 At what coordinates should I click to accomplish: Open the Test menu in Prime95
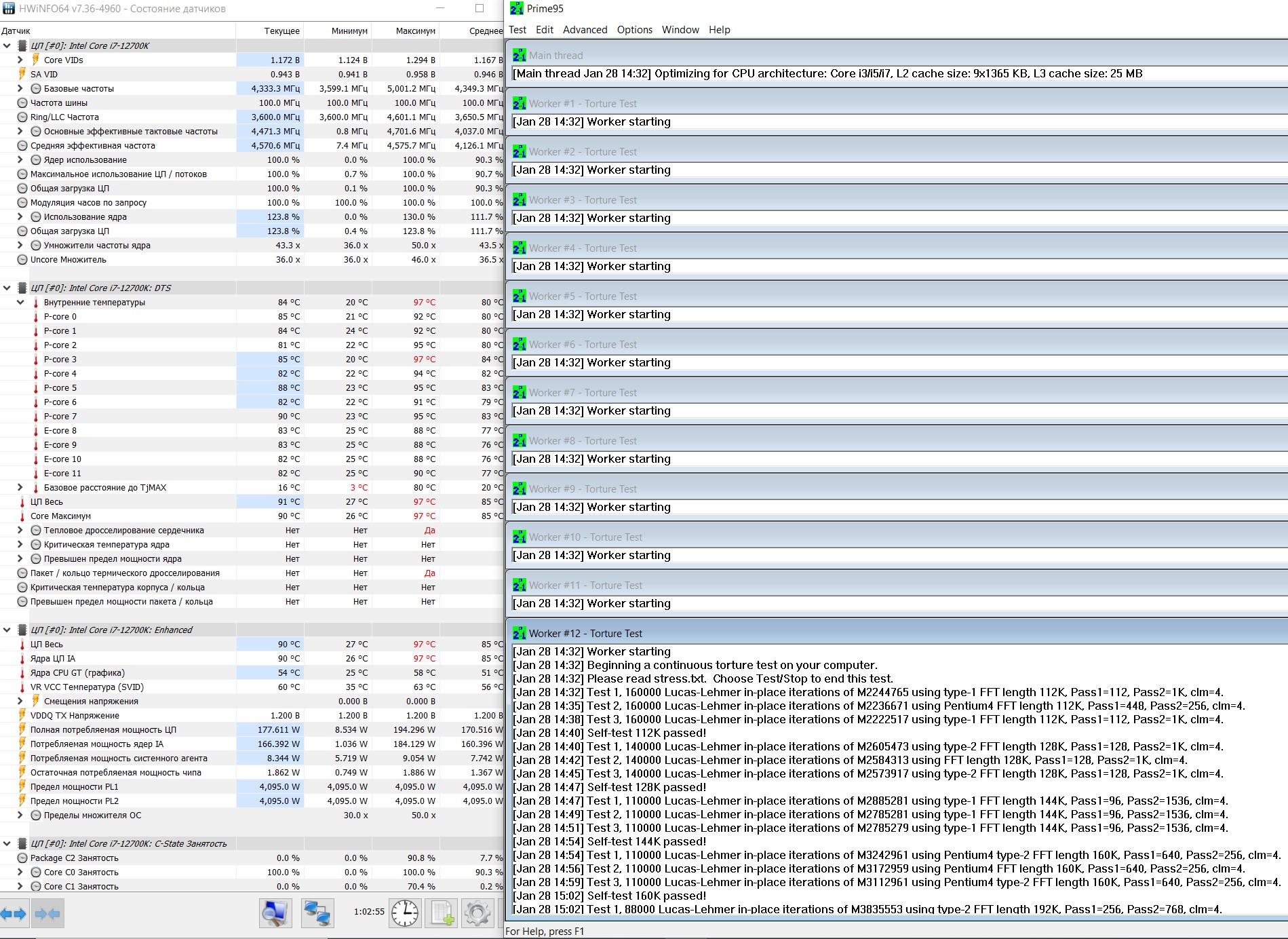click(518, 30)
